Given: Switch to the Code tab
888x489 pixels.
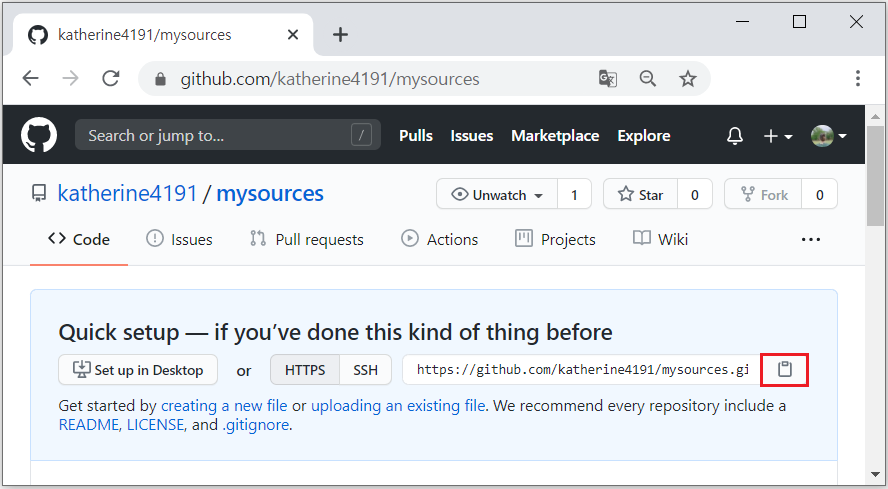Looking at the screenshot, I should (79, 239).
